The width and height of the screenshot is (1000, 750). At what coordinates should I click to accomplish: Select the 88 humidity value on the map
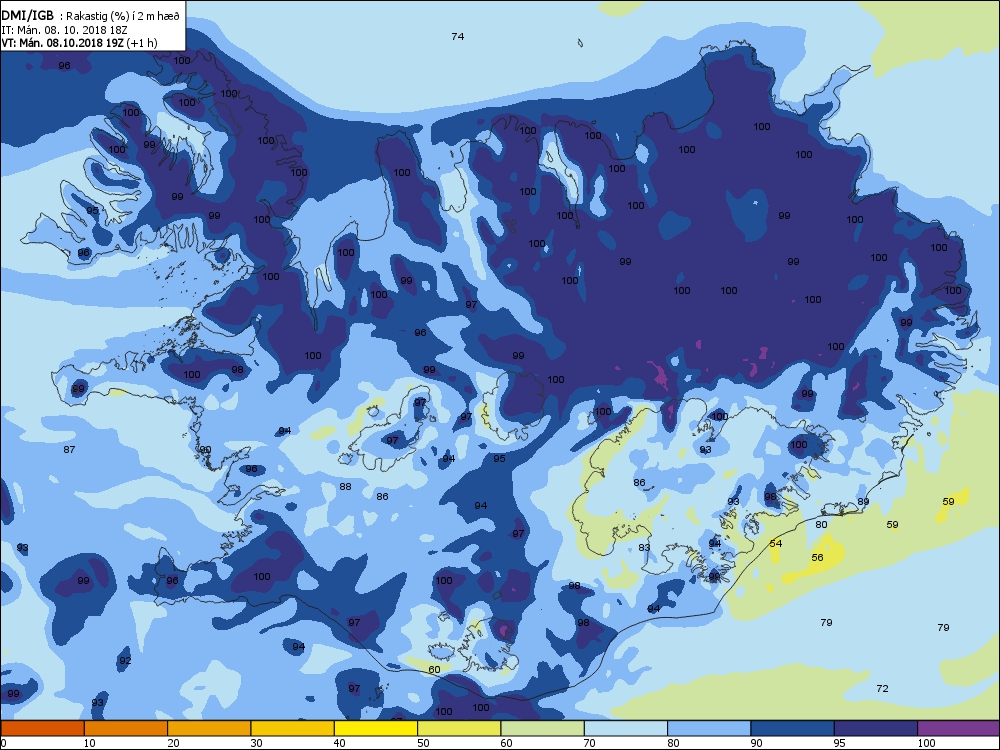click(x=345, y=487)
